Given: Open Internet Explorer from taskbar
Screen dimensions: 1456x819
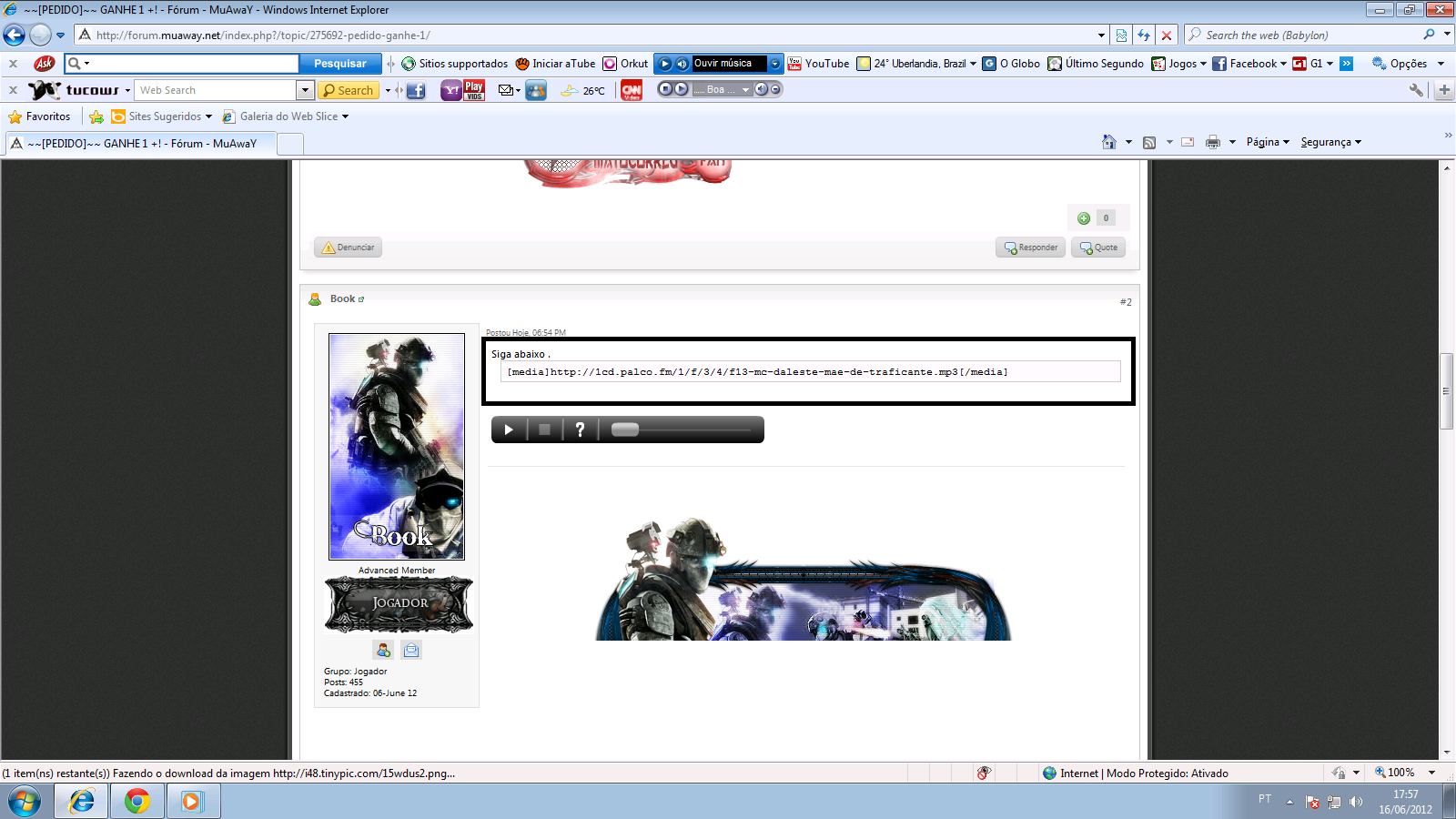Looking at the screenshot, I should (x=82, y=801).
